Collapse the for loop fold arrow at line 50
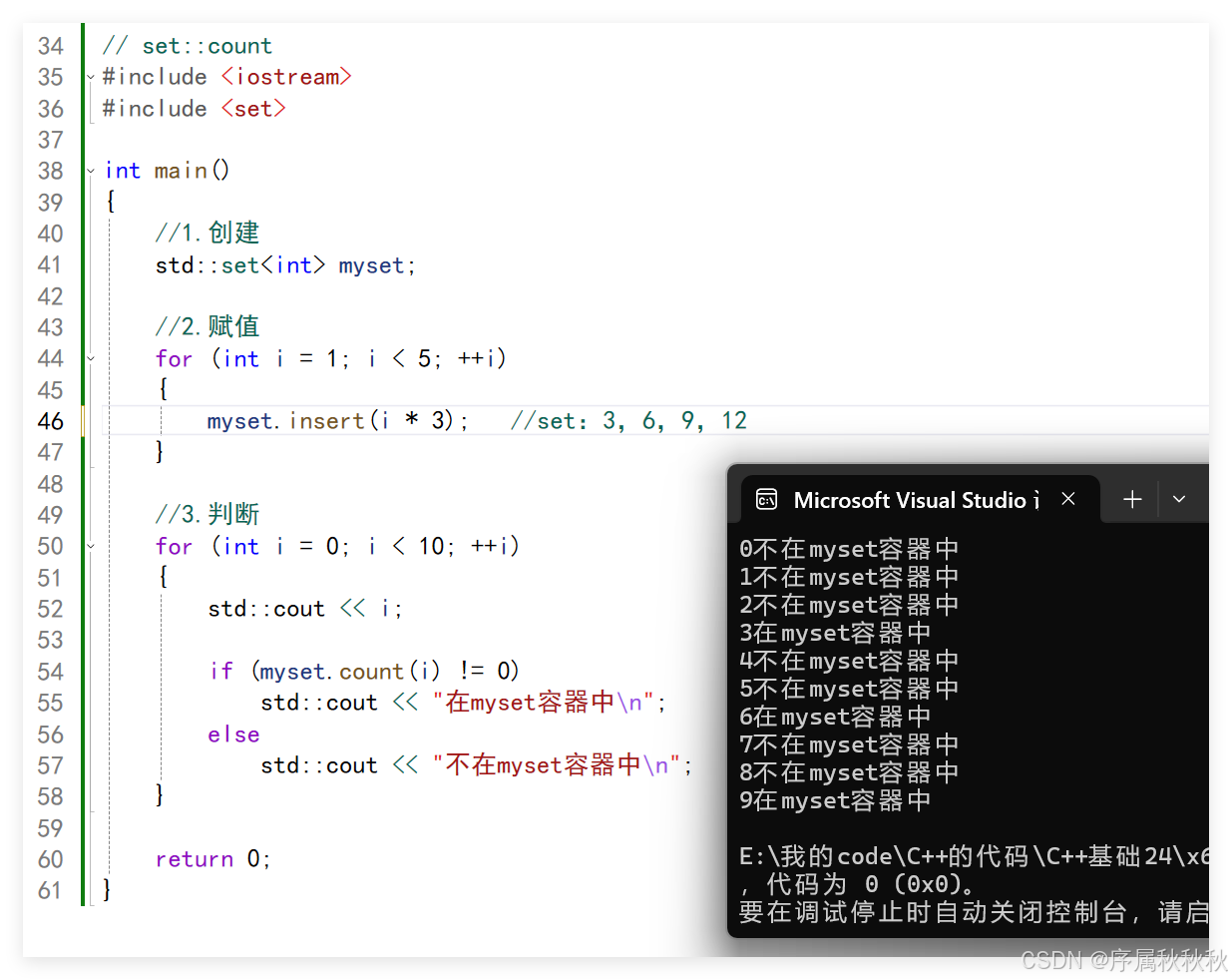Screen dimensions: 1232x980 click(89, 546)
